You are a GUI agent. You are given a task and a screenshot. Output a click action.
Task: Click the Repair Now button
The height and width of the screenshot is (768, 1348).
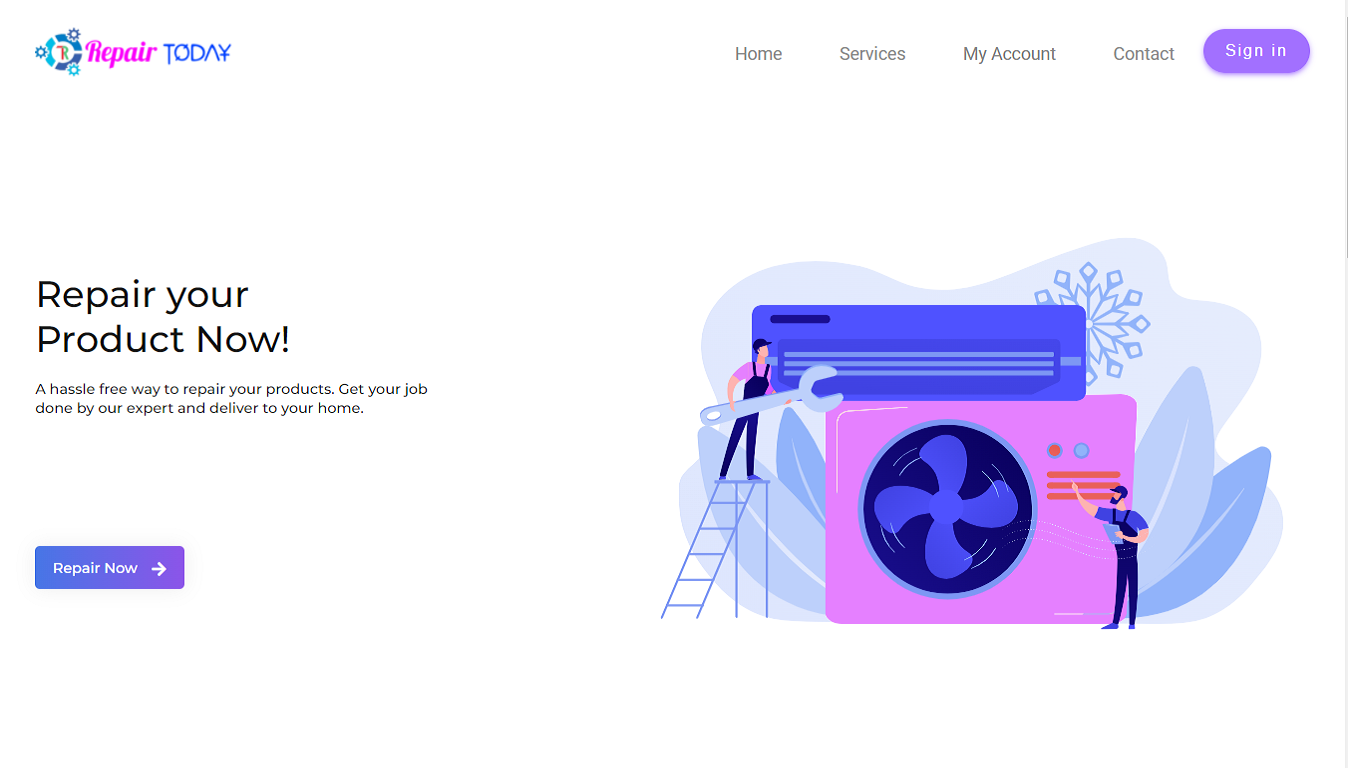coord(109,568)
